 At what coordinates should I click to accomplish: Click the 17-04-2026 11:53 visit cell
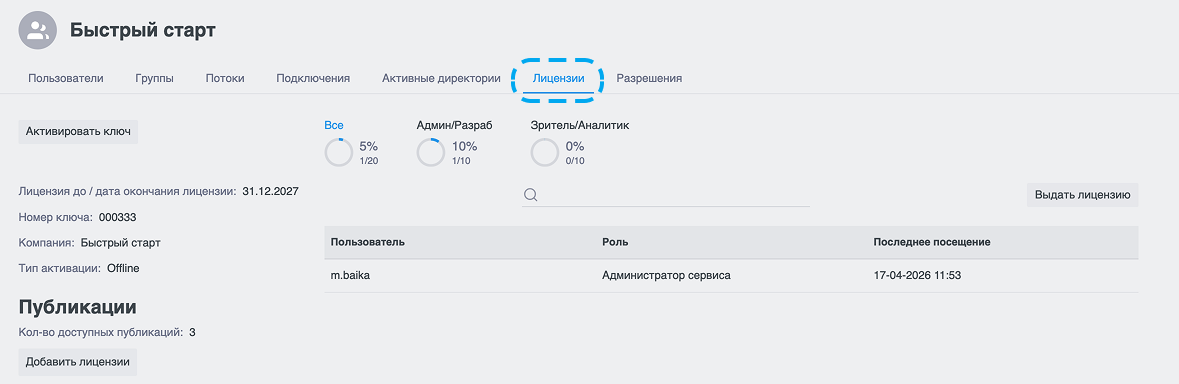coord(917,276)
